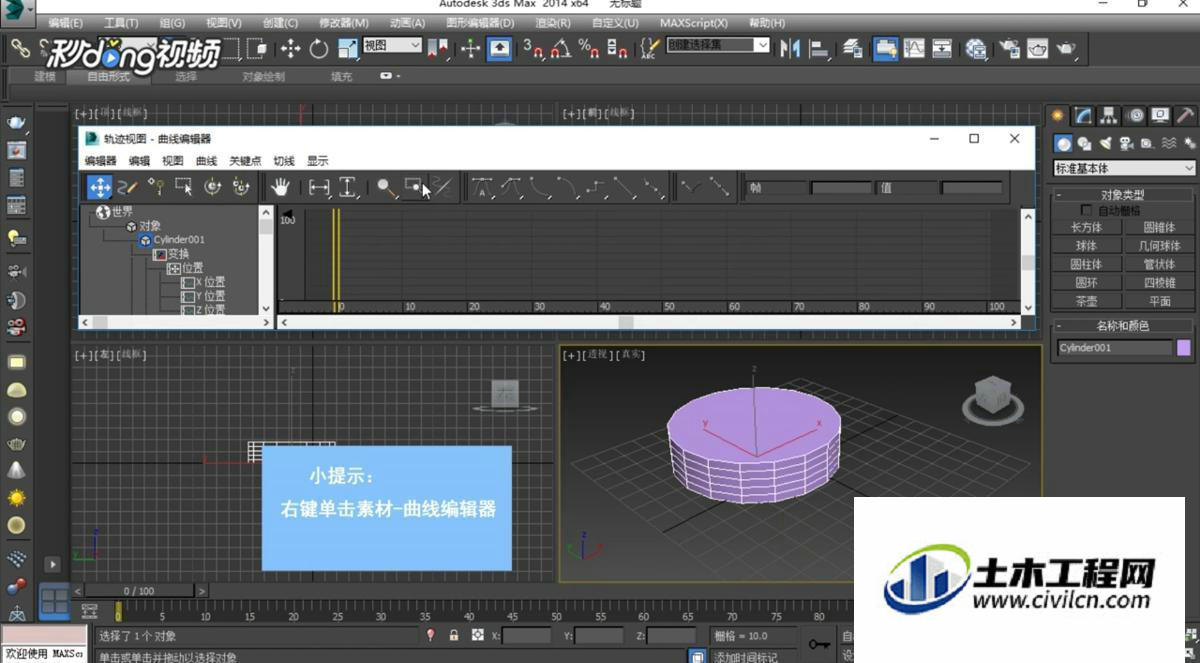Screen dimensions: 1200x663
Task: Open the Display tab in command panel
Action: pos(1160,116)
